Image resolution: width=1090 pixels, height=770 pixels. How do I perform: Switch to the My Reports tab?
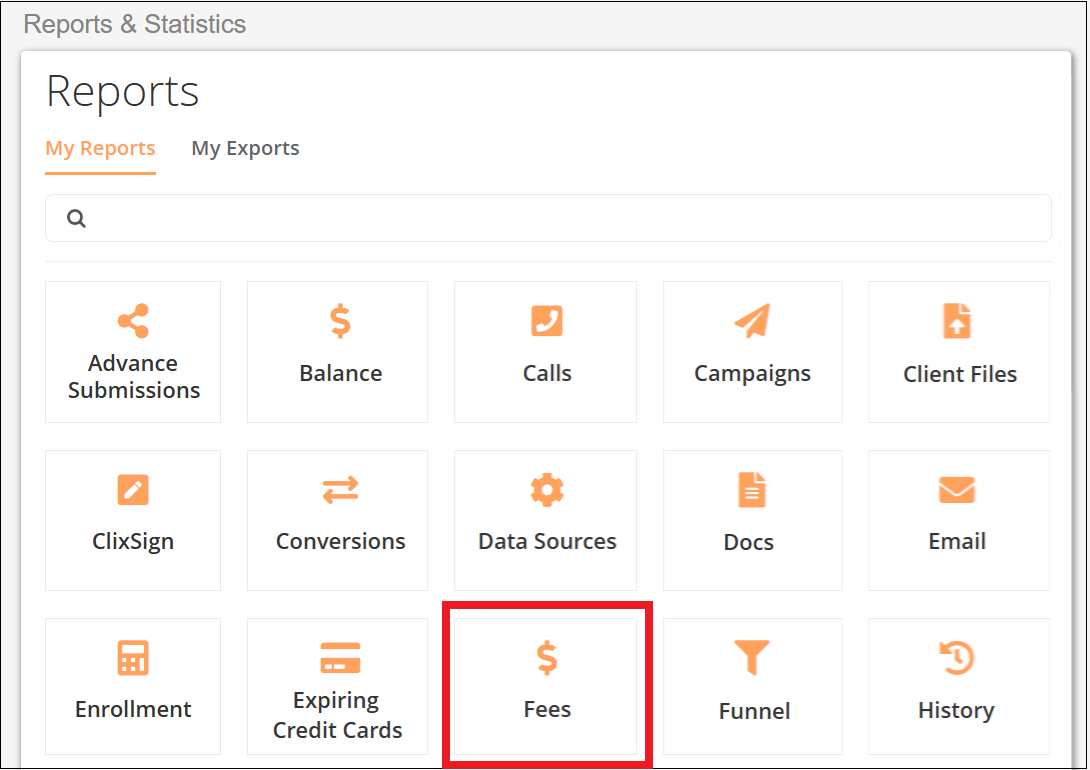100,149
